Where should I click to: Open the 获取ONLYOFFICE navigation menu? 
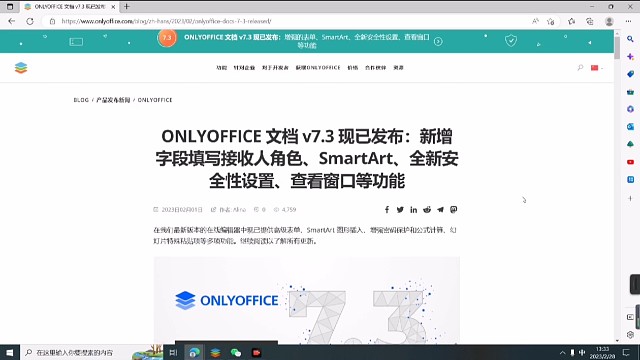[x=318, y=68]
